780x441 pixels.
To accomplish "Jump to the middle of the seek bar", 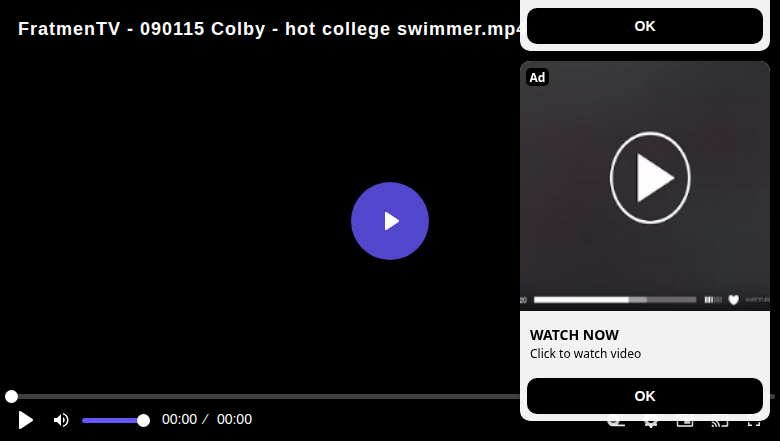I will [390, 396].
